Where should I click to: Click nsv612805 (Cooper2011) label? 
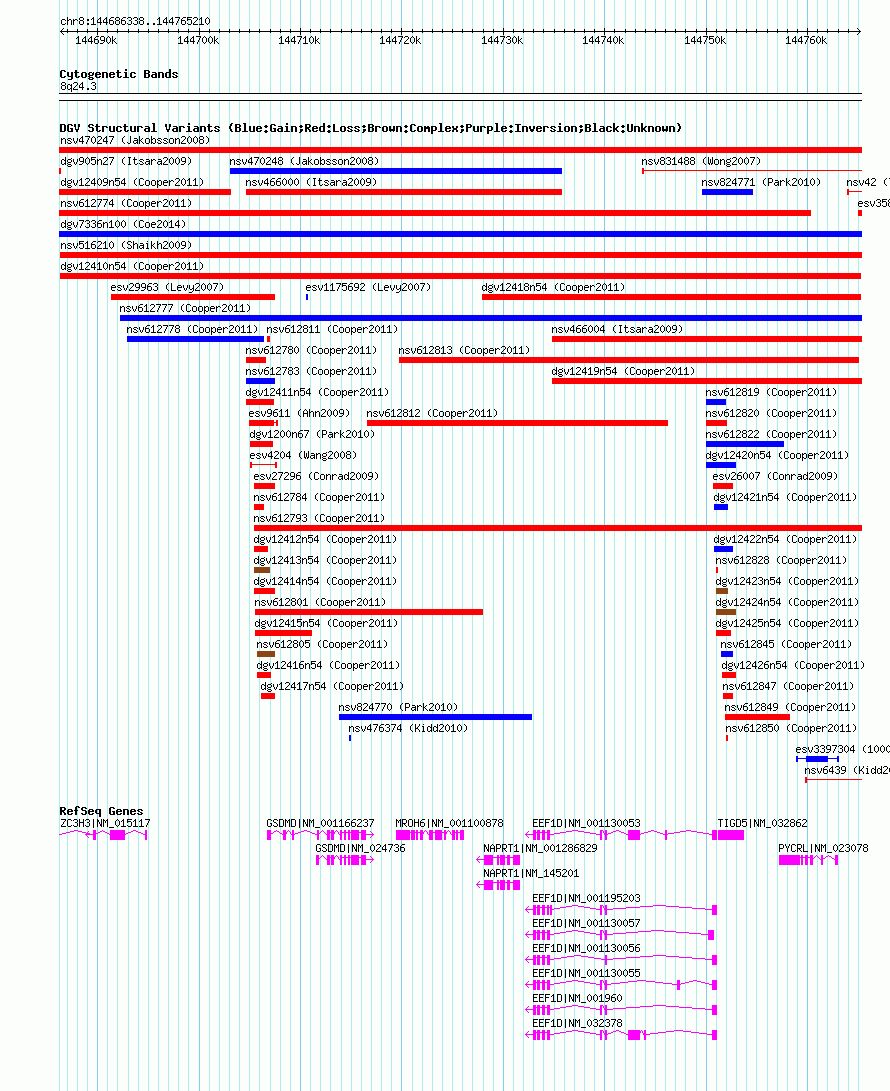pos(322,644)
